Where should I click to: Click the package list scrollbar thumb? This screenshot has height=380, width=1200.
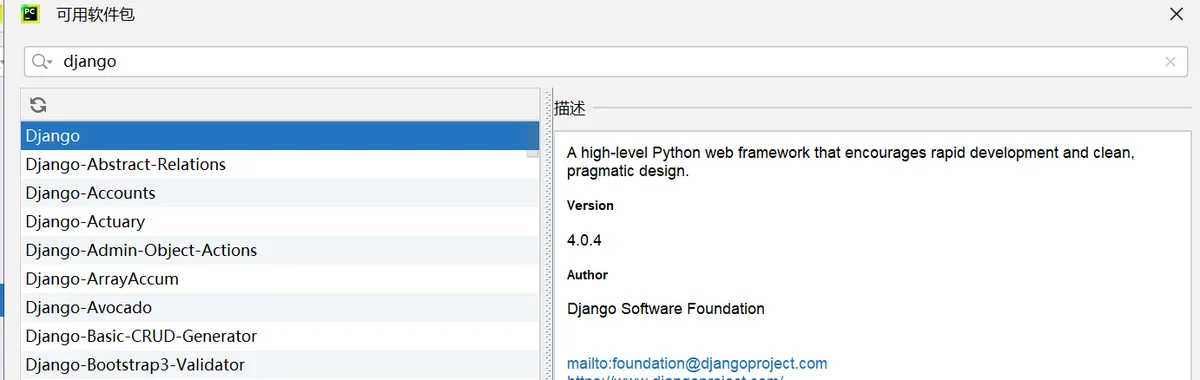(x=533, y=139)
